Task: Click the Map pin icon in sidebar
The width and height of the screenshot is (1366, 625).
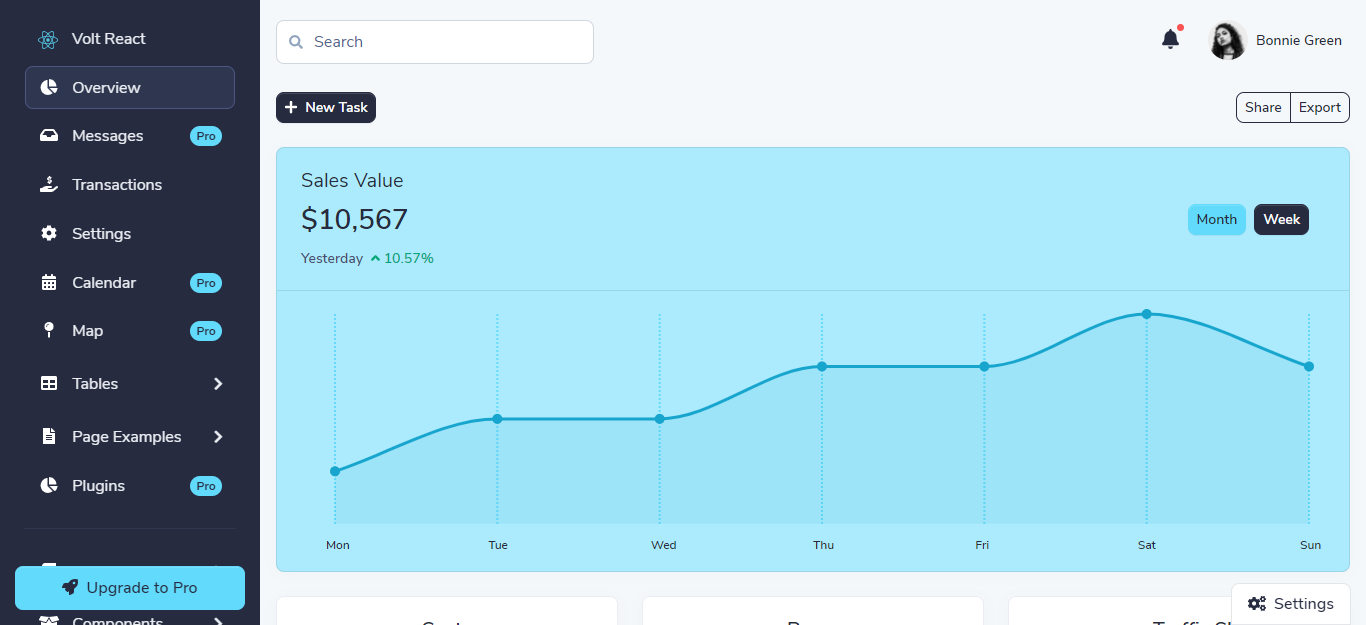Action: click(48, 331)
